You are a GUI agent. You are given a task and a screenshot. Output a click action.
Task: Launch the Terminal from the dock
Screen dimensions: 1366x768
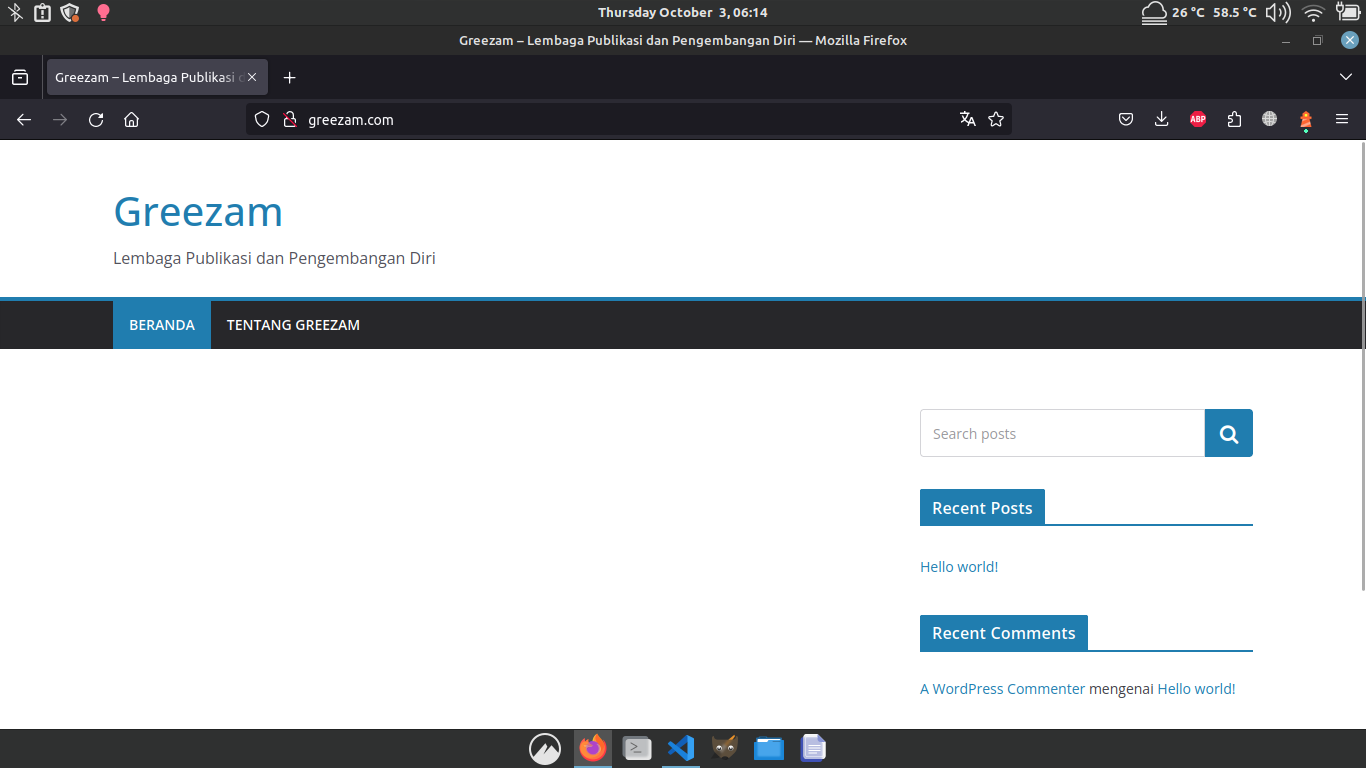(637, 748)
